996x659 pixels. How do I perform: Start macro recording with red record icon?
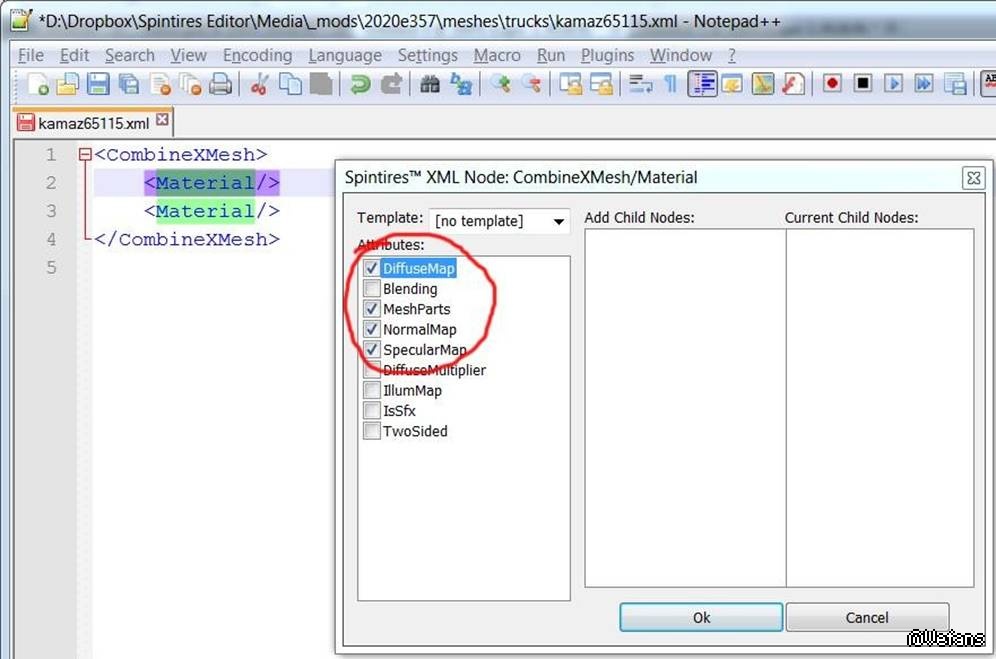[832, 84]
